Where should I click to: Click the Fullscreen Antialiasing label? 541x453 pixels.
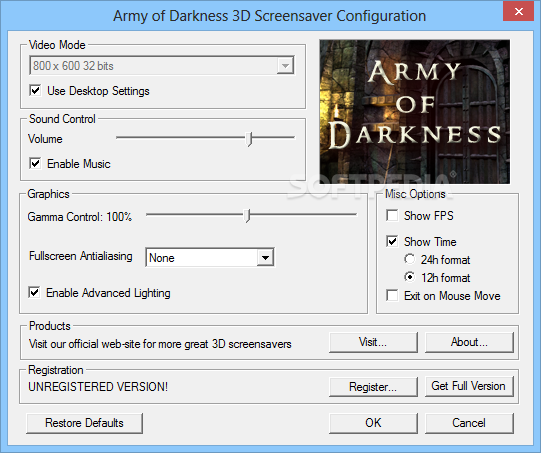coord(81,256)
